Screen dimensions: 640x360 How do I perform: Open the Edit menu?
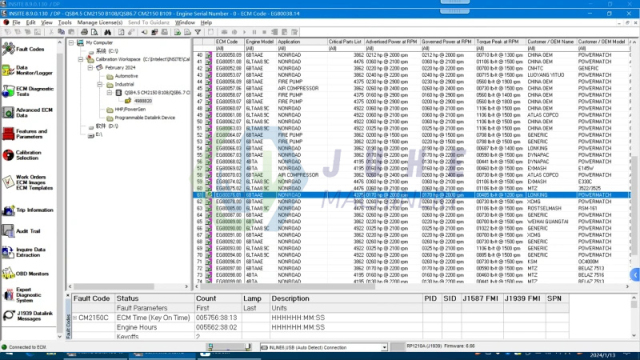(31, 22)
